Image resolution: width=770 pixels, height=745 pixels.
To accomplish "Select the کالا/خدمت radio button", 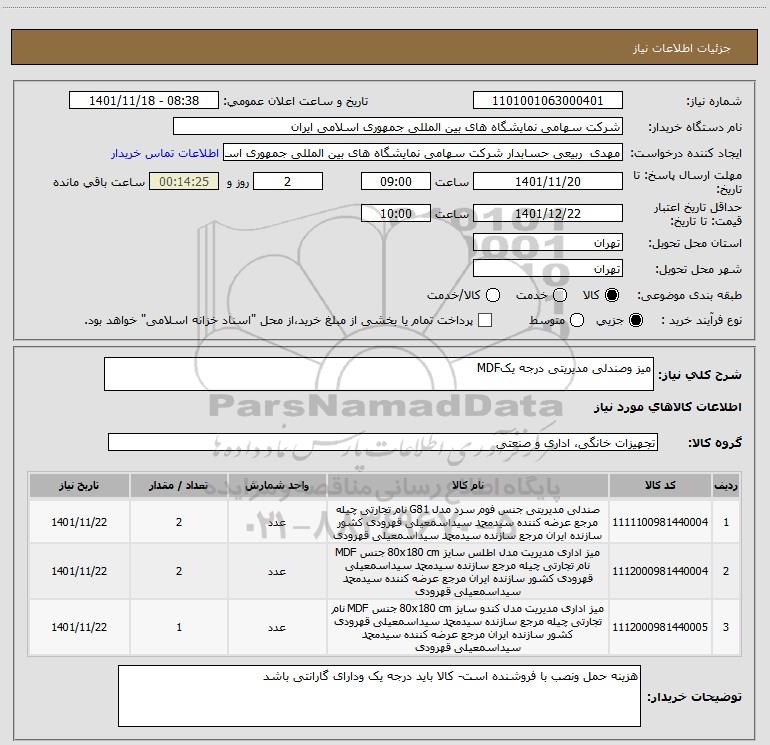I will coord(493,295).
